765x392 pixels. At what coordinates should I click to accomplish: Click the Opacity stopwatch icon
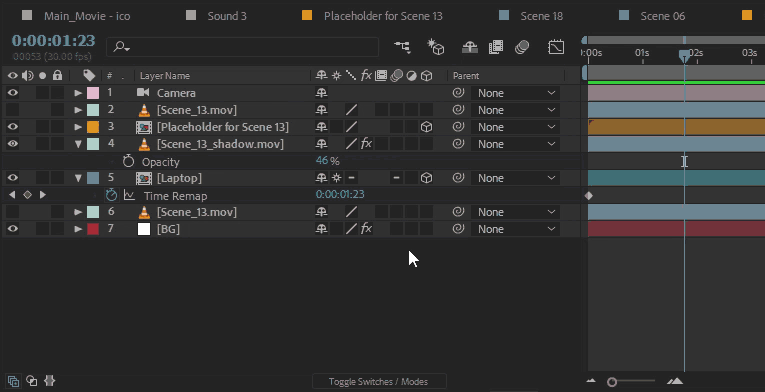point(128,161)
